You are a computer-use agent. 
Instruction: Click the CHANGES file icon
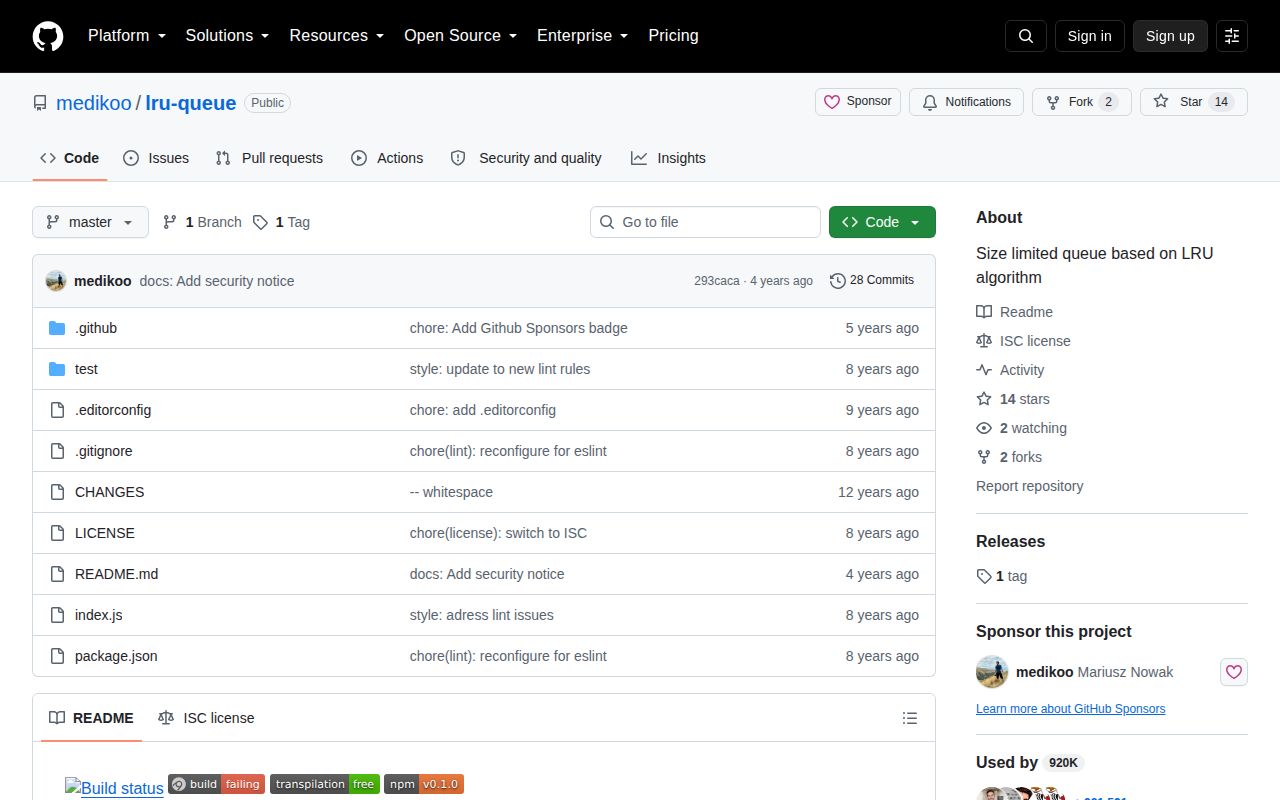point(57,492)
